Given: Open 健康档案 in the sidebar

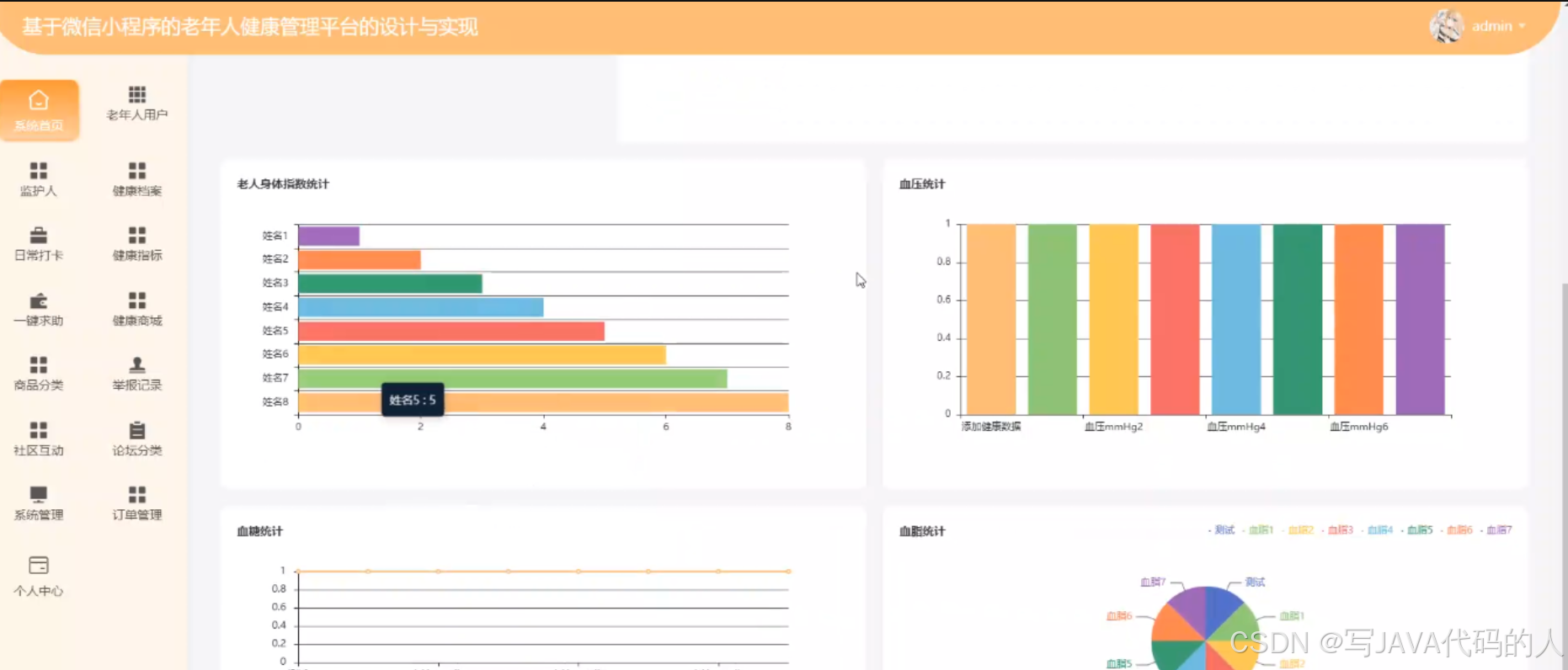Looking at the screenshot, I should (x=137, y=180).
